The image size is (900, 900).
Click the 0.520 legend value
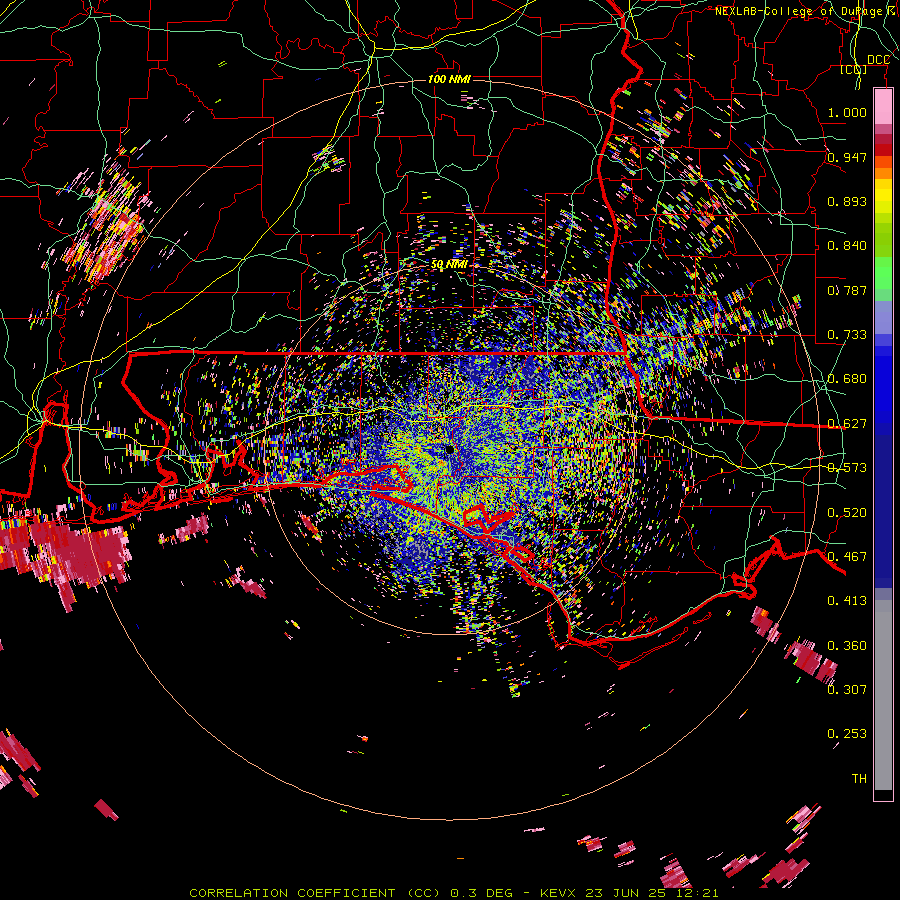(847, 513)
